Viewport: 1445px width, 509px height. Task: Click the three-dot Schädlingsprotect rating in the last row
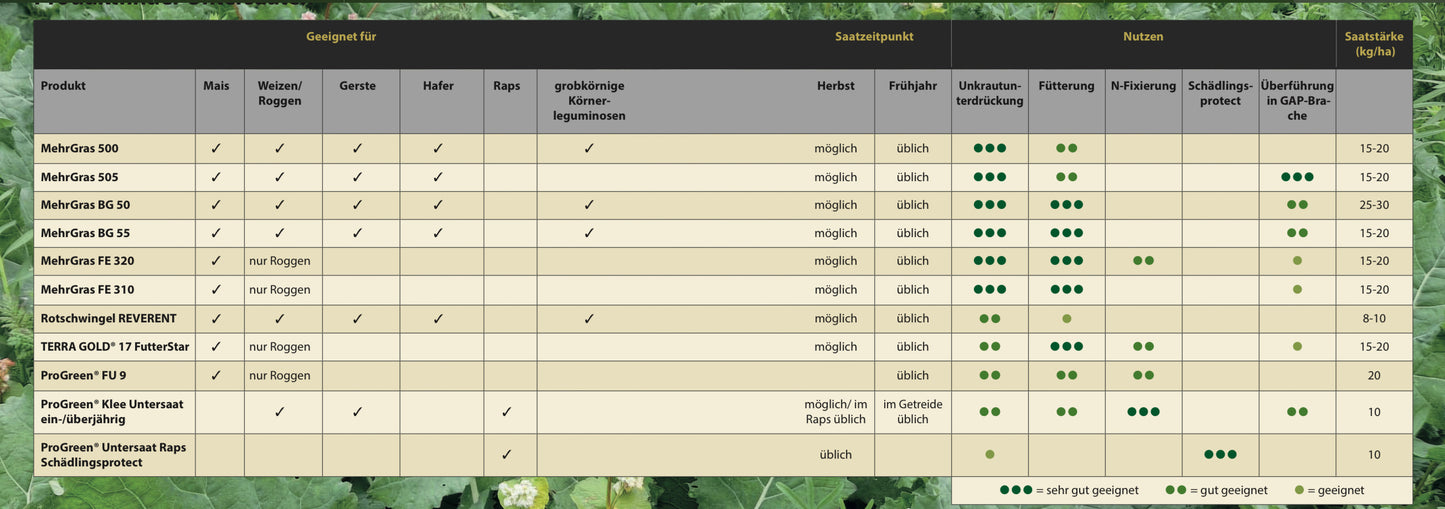[x=1220, y=454]
